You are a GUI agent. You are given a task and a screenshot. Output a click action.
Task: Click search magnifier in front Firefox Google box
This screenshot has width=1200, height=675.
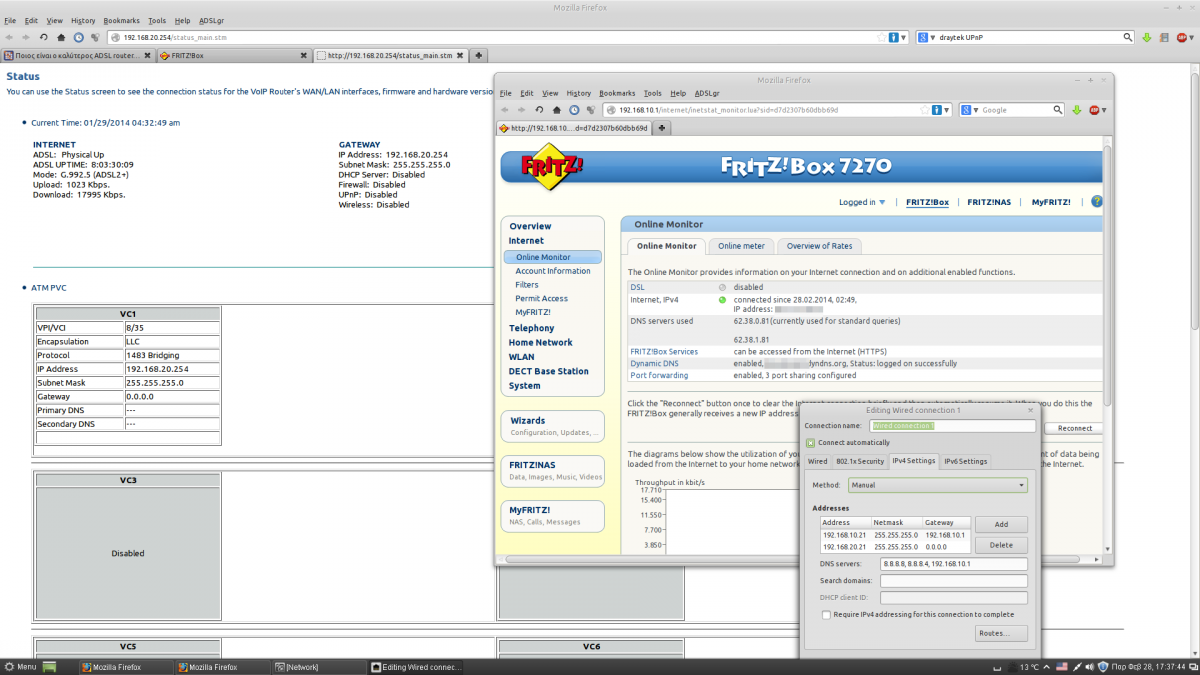tap(1059, 109)
